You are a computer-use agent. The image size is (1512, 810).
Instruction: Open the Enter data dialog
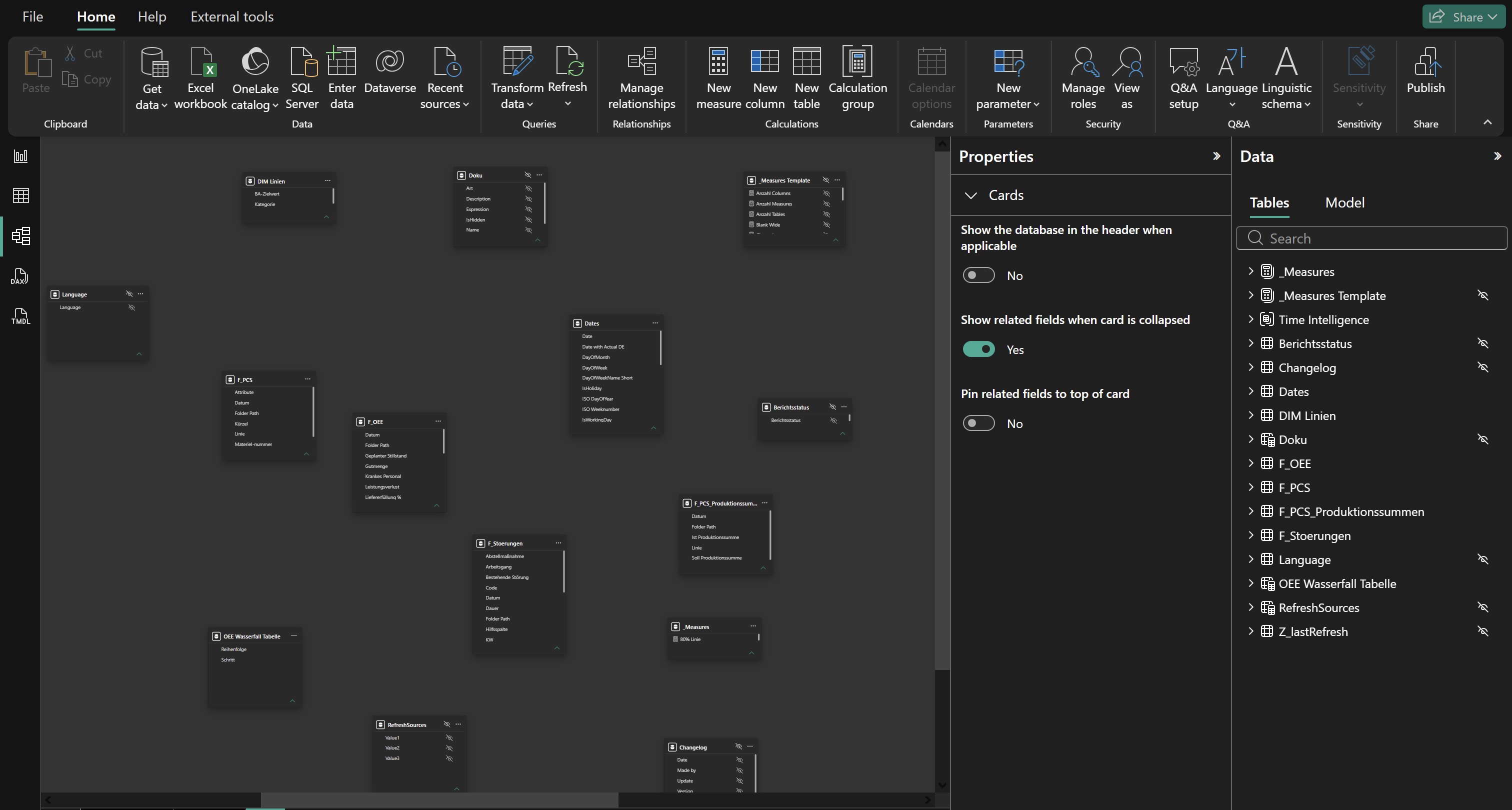341,78
